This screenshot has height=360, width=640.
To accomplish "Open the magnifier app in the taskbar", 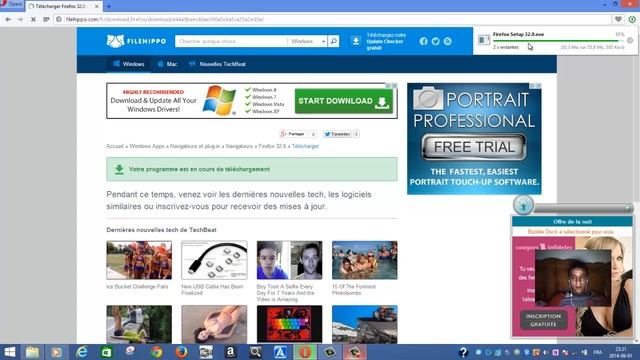I will pos(256,352).
